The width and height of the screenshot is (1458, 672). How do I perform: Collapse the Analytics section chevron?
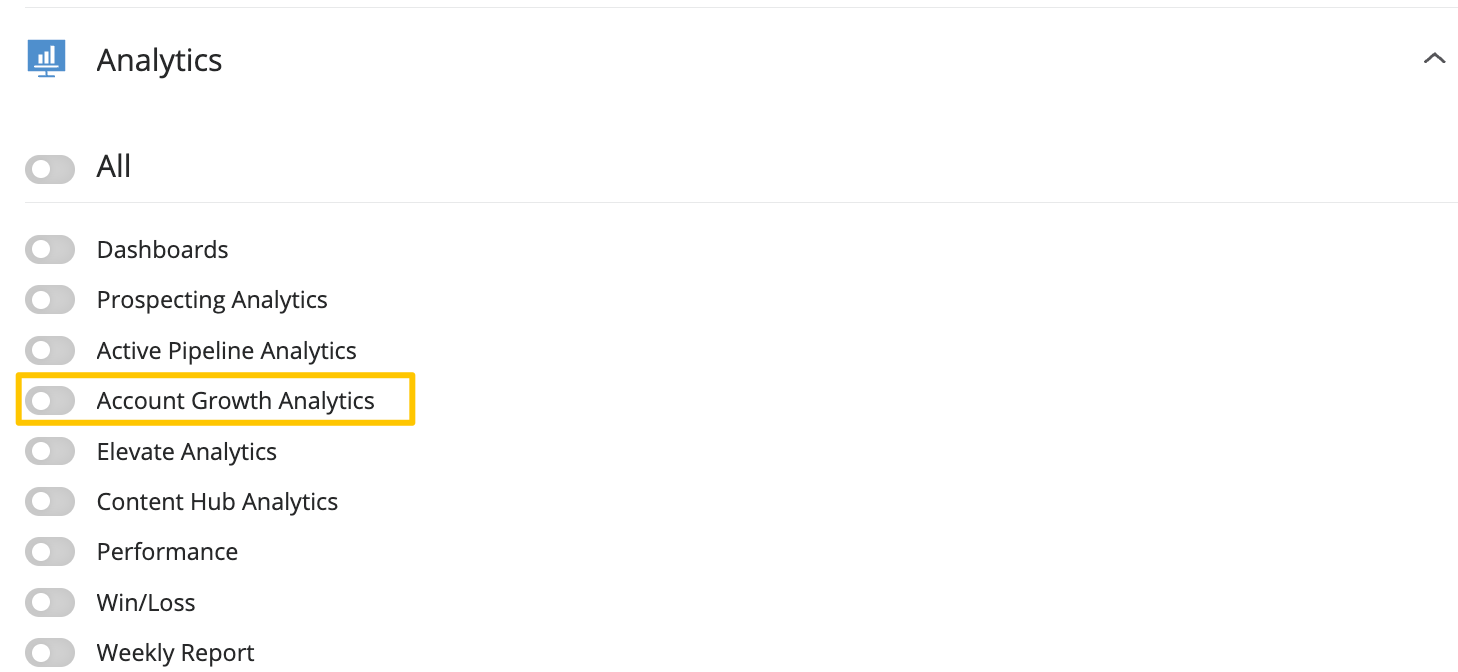click(1434, 59)
